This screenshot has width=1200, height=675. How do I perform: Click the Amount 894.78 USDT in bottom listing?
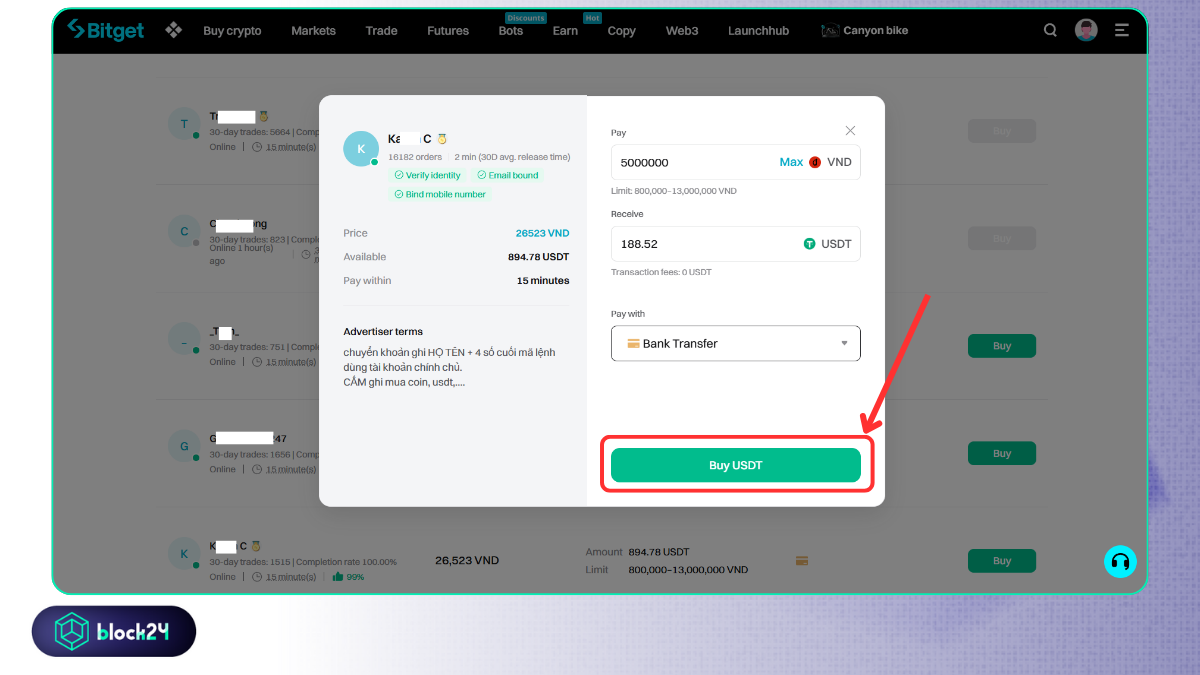[638, 552]
